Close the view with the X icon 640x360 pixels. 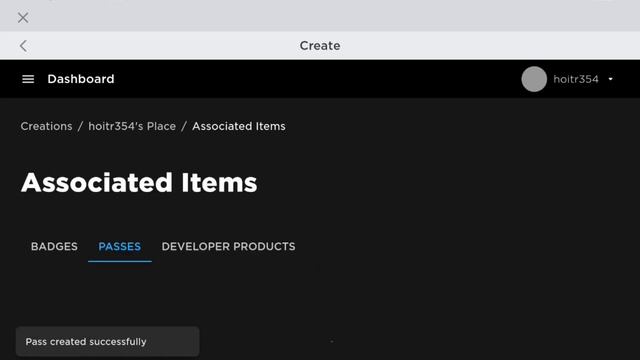(x=23, y=18)
